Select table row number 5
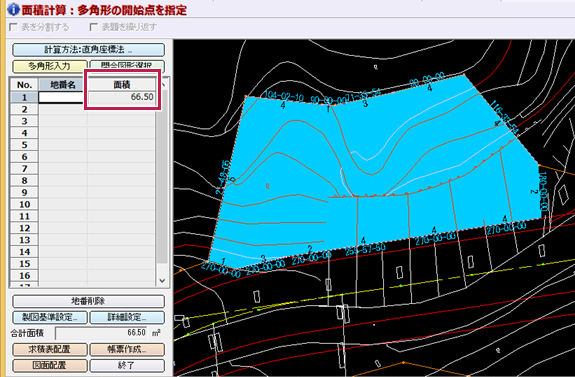 (x=24, y=145)
